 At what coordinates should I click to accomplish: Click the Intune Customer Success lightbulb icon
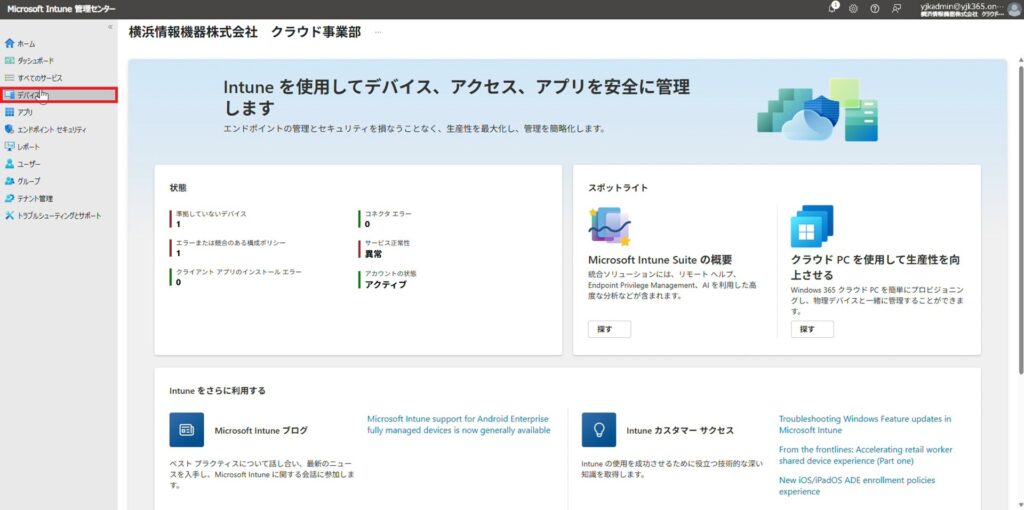point(599,430)
